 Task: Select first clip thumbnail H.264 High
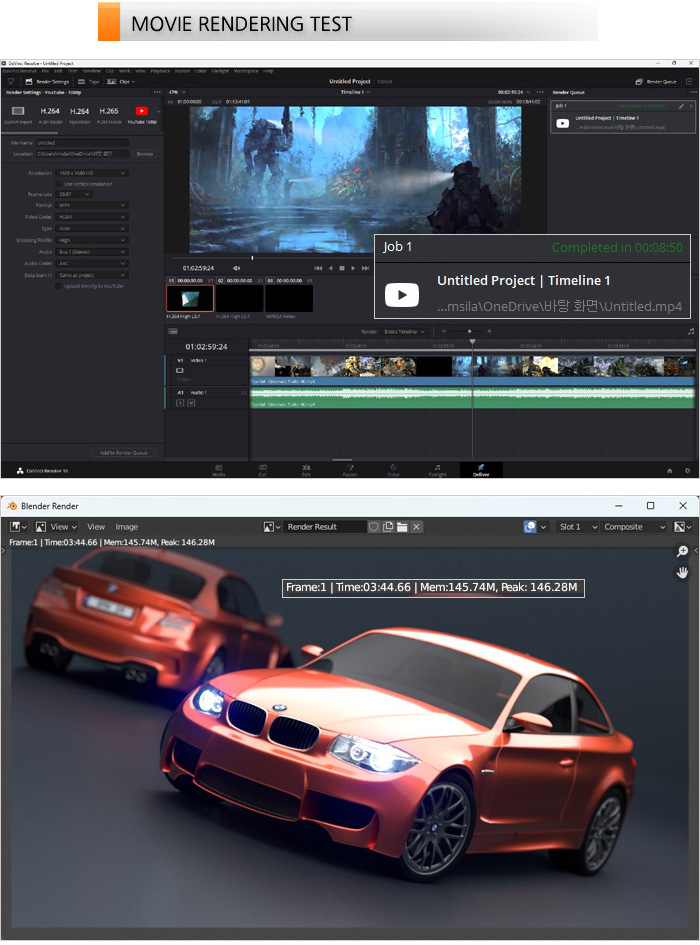[190, 298]
